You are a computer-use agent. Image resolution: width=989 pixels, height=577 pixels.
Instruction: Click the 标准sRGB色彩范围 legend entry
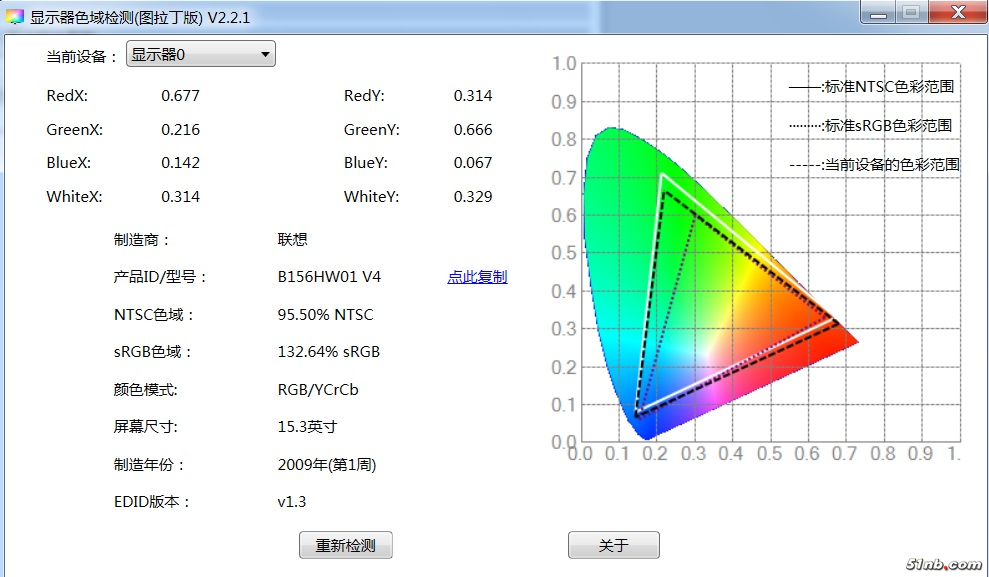(870, 125)
